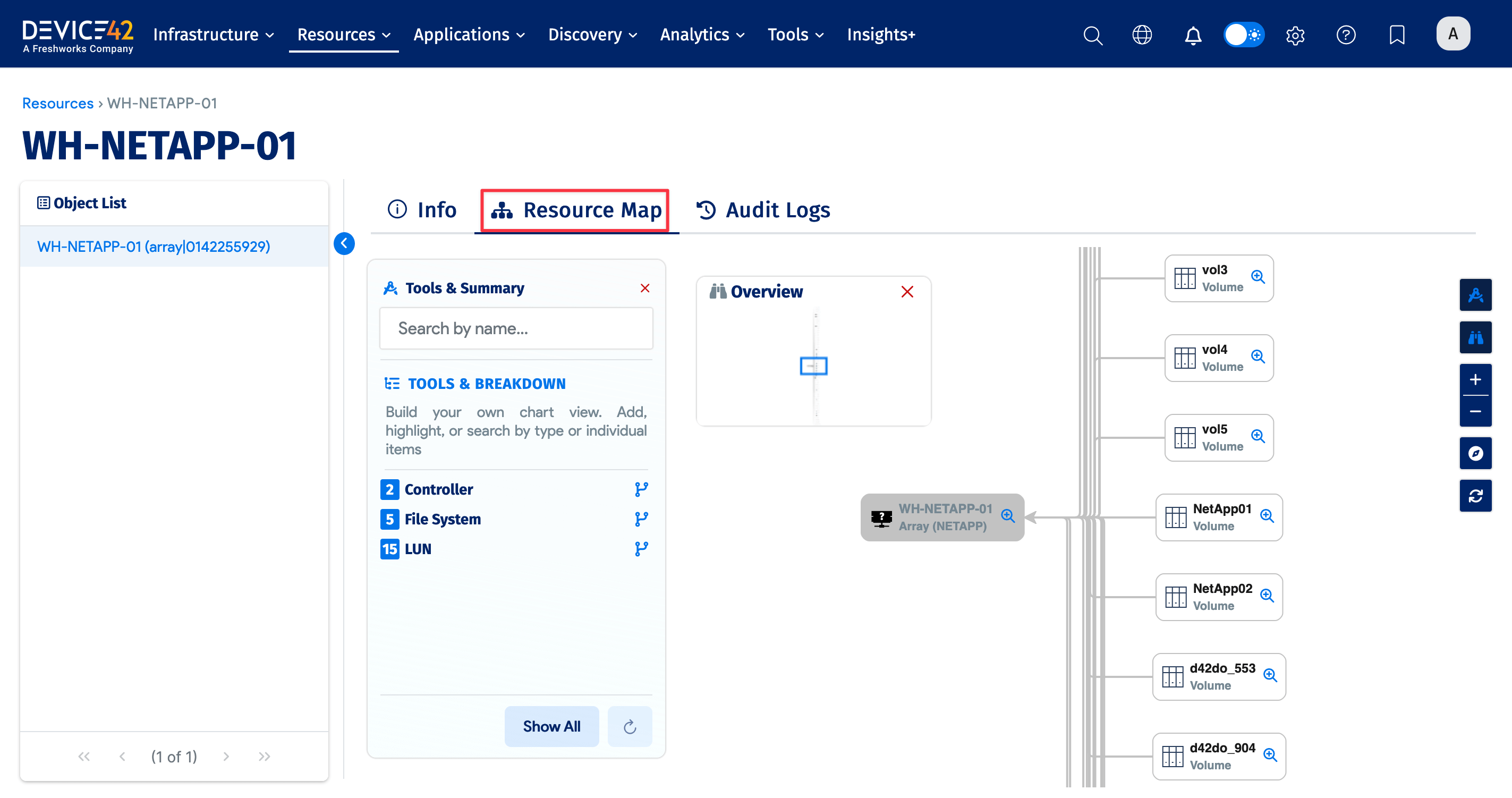Open the Discovery dropdown menu
The width and height of the screenshot is (1512, 798).
tap(592, 35)
